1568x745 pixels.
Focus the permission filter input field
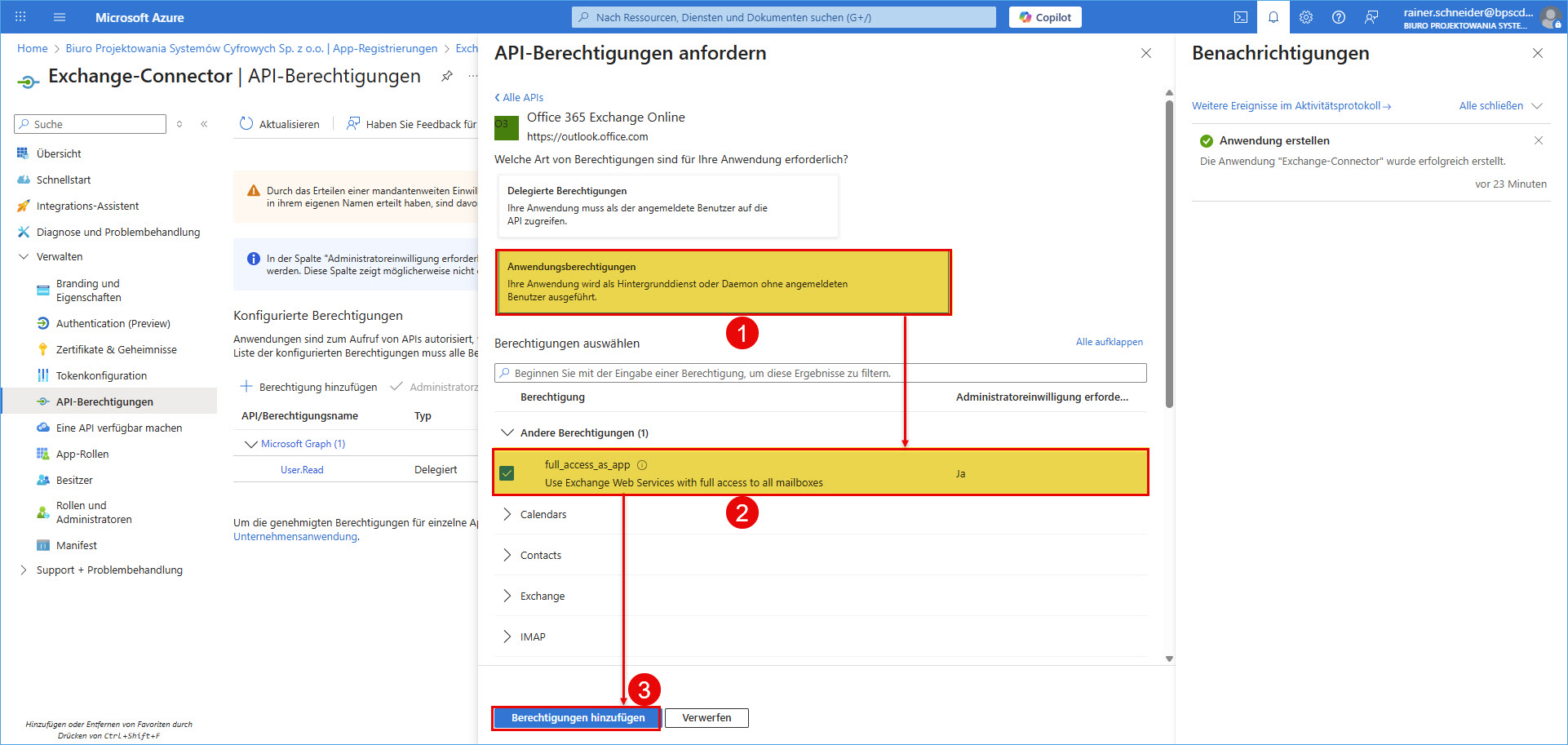point(821,373)
